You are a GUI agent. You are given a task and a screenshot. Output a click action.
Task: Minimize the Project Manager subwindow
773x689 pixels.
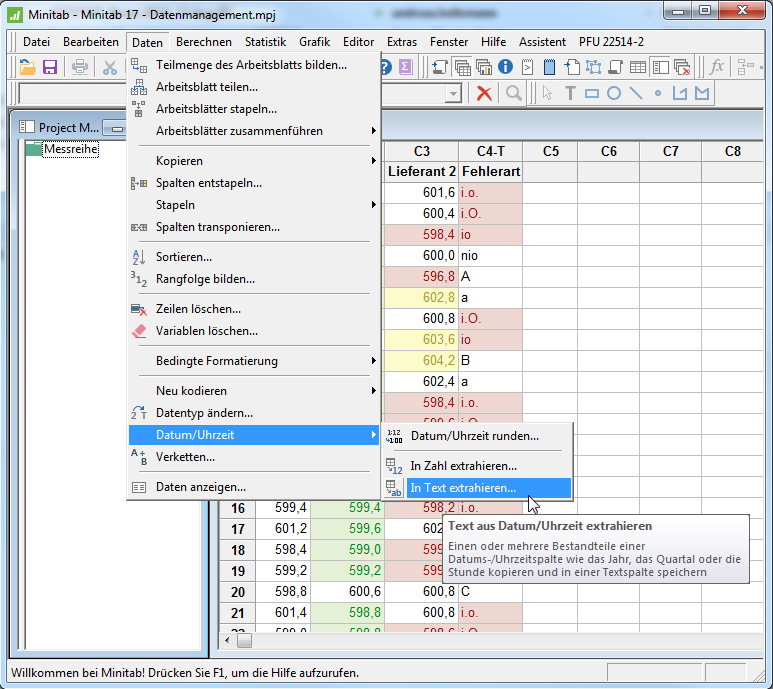click(117, 129)
